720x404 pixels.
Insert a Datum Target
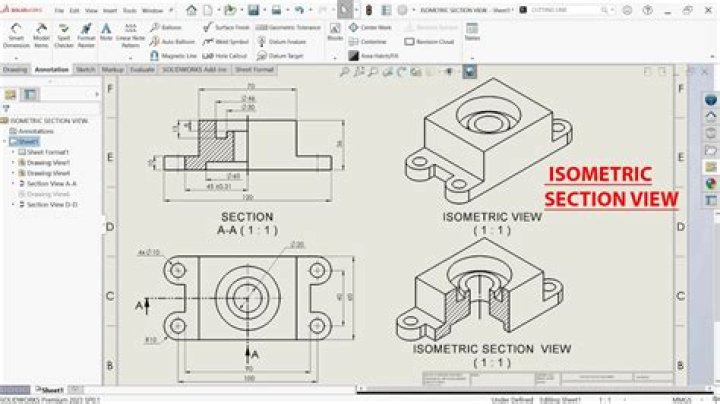click(x=280, y=56)
